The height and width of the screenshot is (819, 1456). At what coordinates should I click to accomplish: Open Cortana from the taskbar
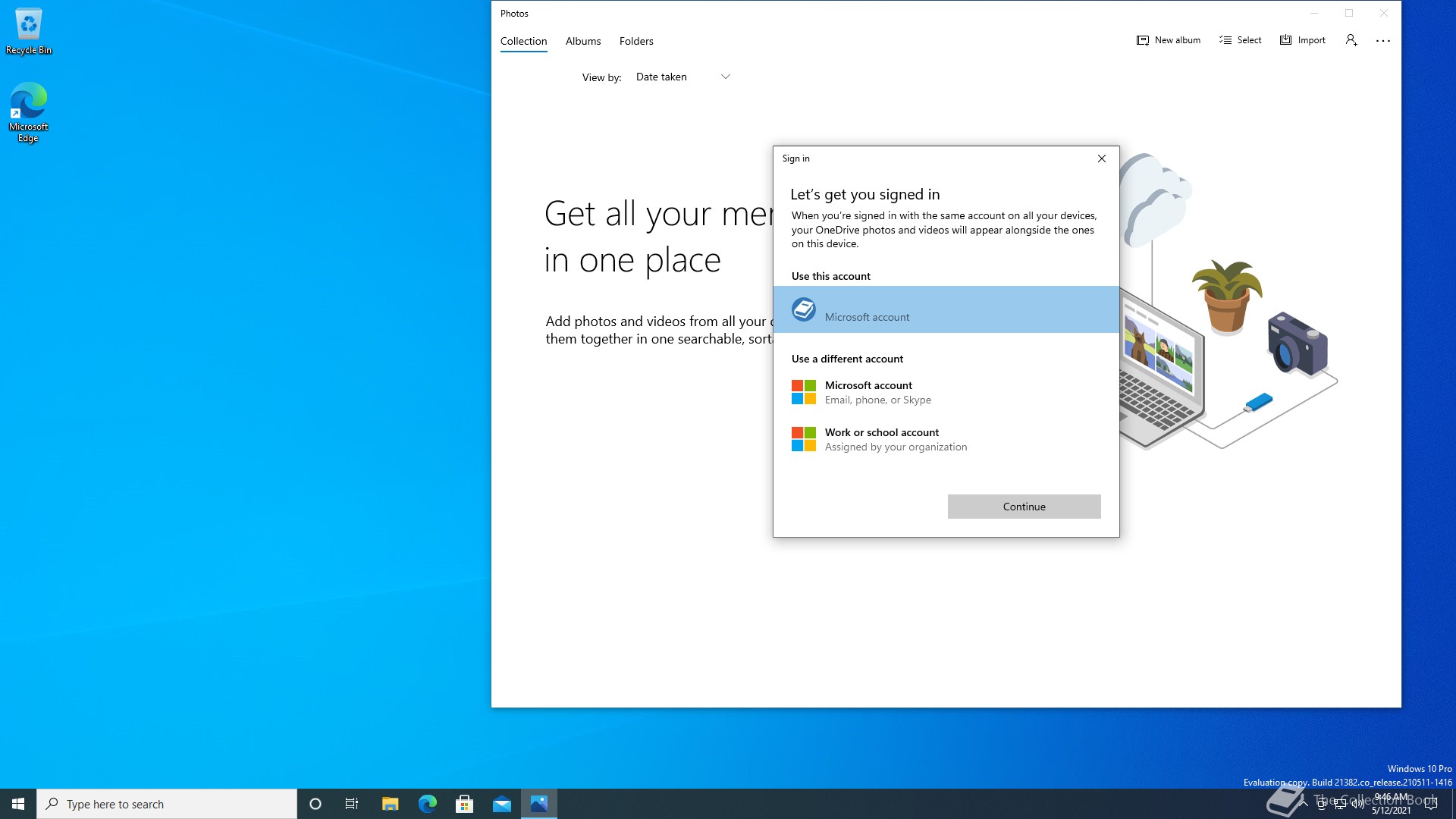pyautogui.click(x=315, y=804)
